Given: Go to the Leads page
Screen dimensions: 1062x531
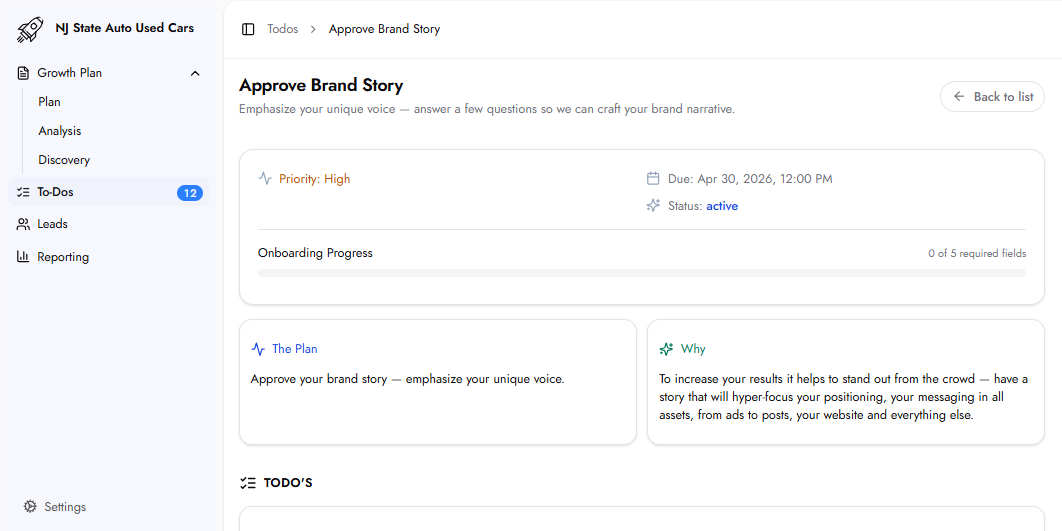Looking at the screenshot, I should click(53, 224).
